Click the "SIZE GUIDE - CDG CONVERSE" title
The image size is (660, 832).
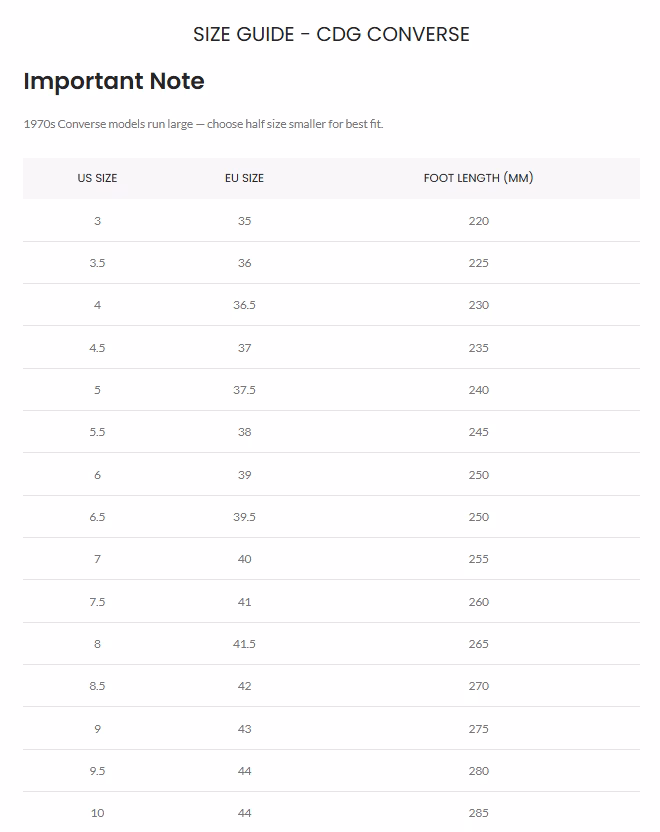click(x=331, y=35)
